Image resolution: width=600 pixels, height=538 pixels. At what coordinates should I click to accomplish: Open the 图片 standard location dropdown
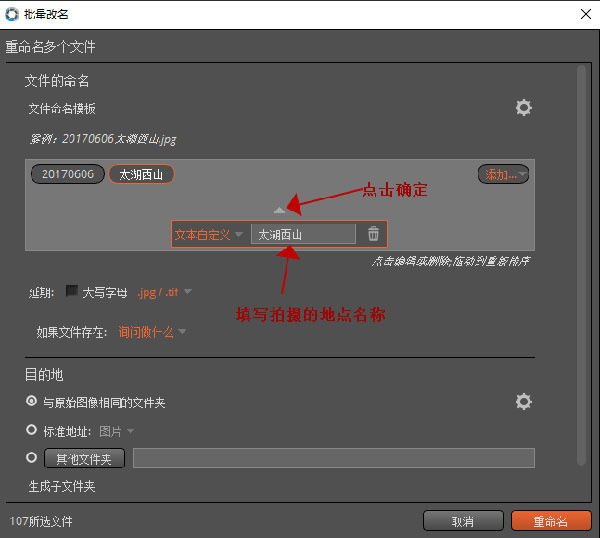pos(116,432)
